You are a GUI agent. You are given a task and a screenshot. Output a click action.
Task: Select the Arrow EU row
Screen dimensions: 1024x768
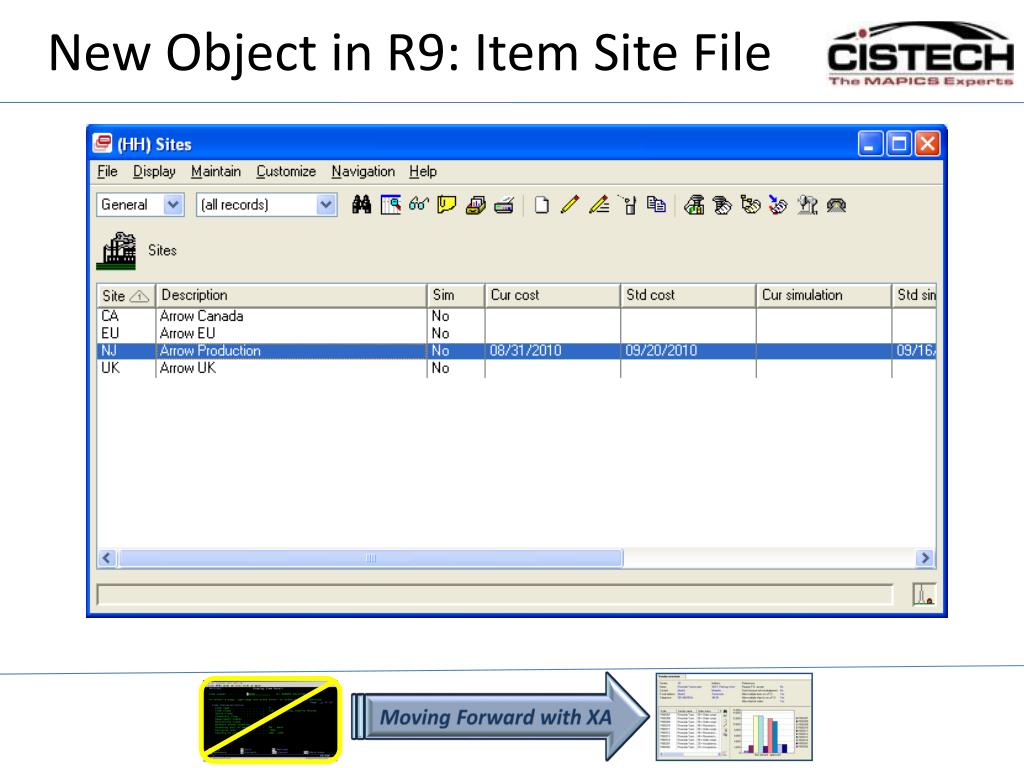pos(516,333)
